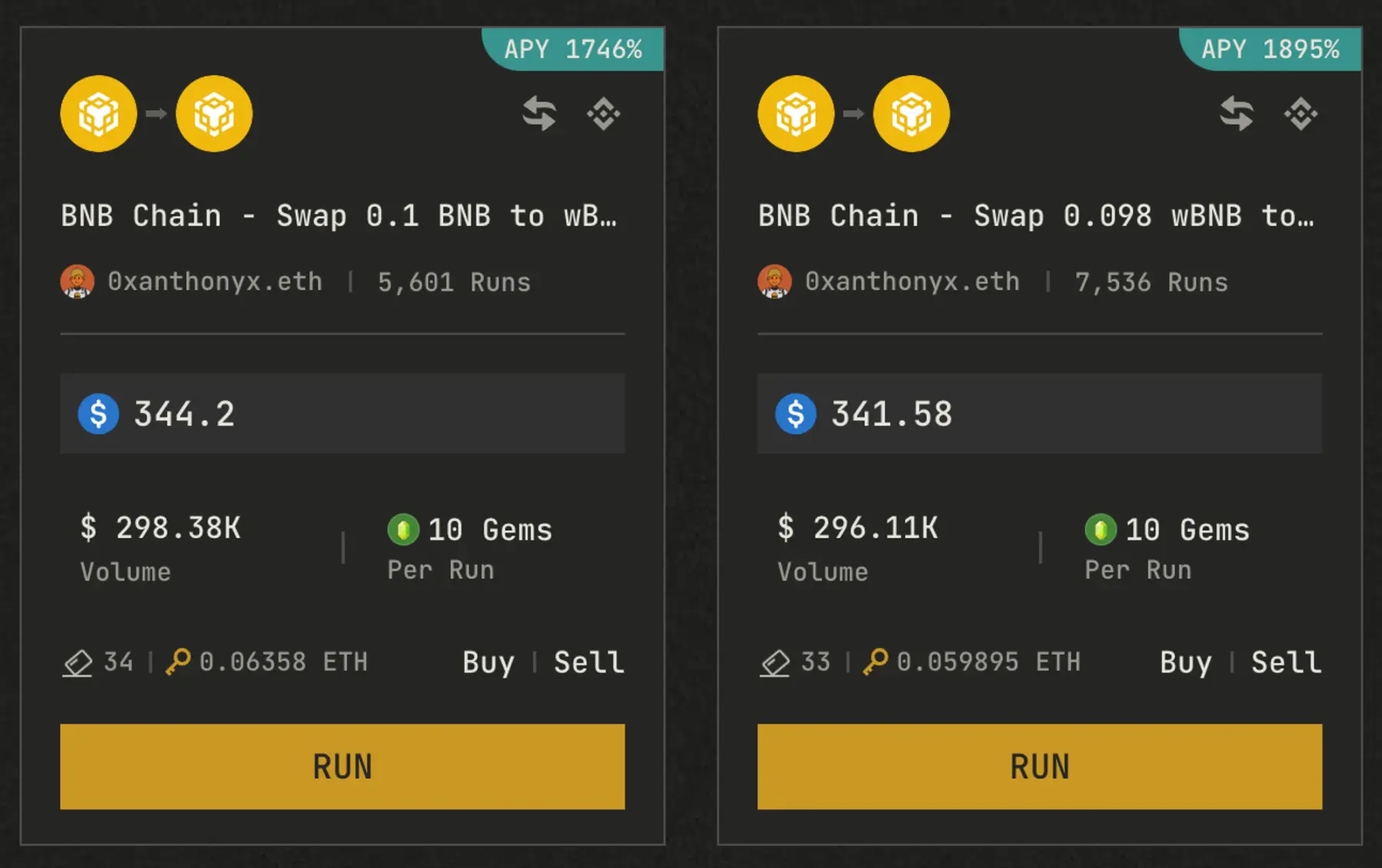Click swap arrows icon on right card
Viewport: 1382px width, 868px height.
pyautogui.click(x=1236, y=114)
